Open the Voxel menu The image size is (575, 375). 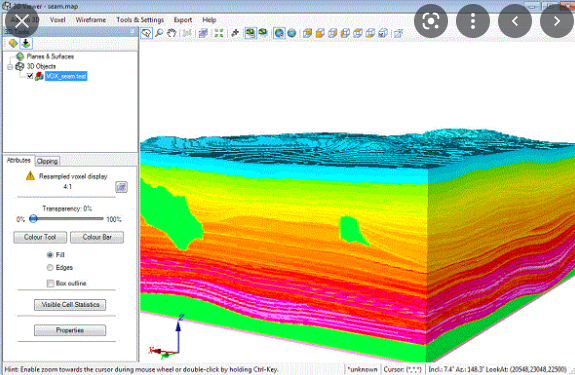pos(58,20)
